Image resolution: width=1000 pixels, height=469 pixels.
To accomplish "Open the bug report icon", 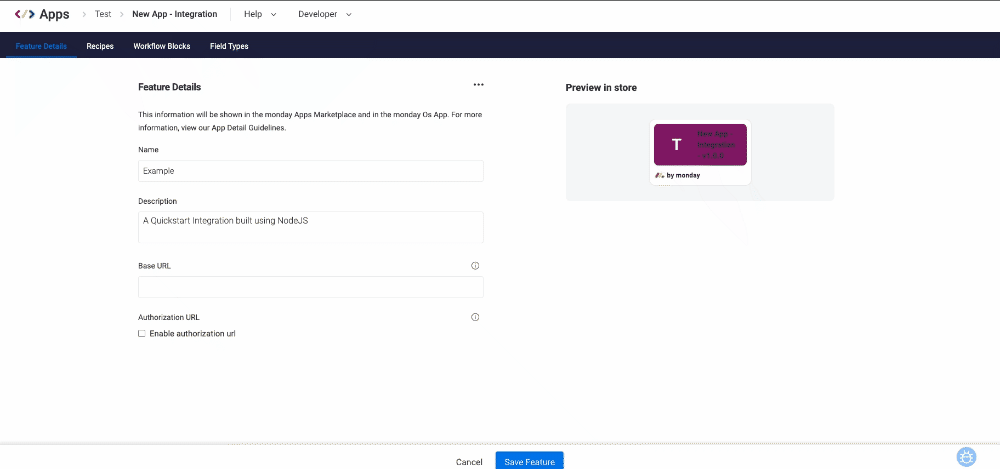I will tap(967, 457).
